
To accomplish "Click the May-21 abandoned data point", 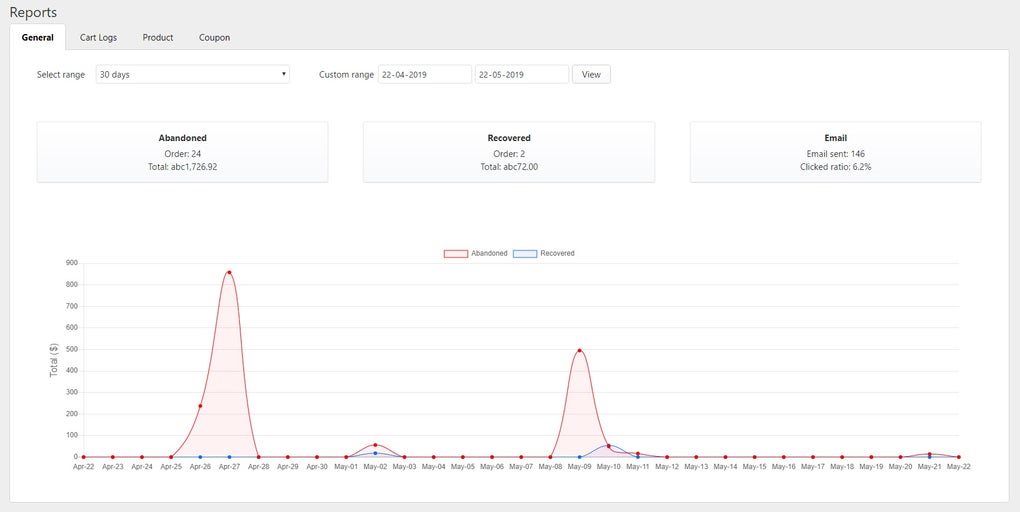I will click(930, 454).
